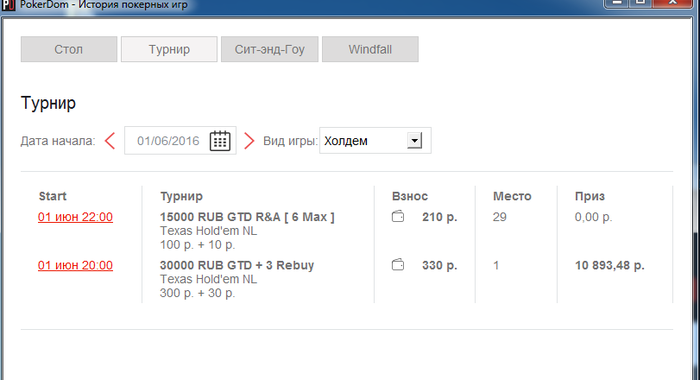
Task: Click the Приз column header
Action: tap(590, 196)
